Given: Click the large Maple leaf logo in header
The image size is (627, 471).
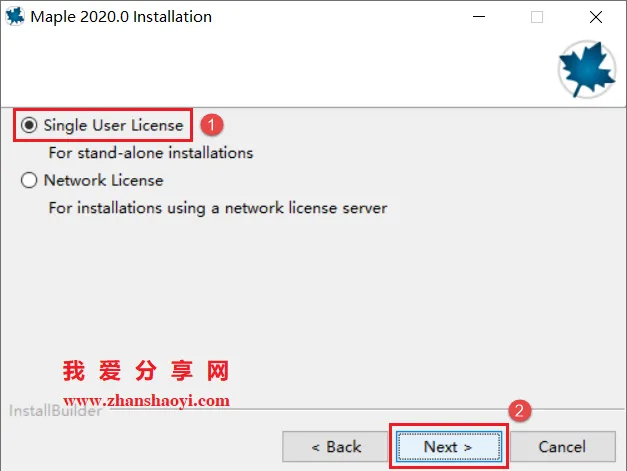Looking at the screenshot, I should (587, 69).
